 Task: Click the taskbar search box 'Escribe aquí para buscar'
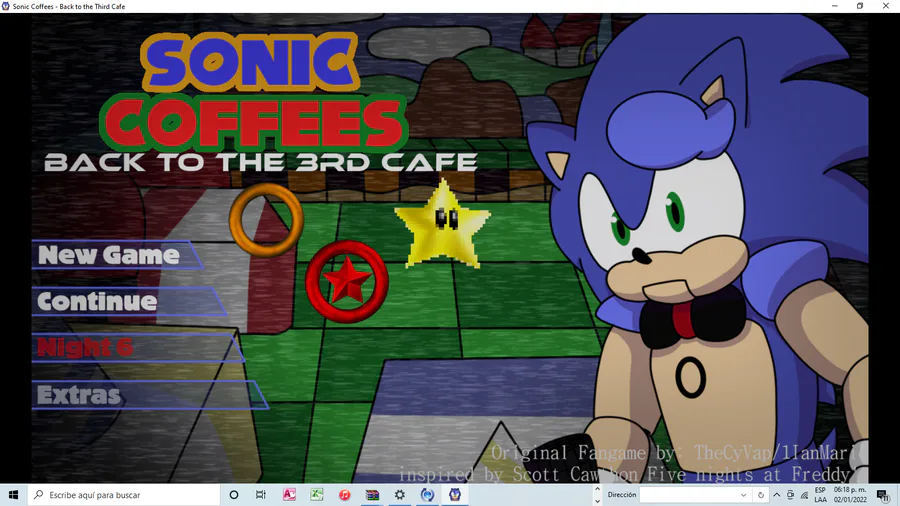124,495
